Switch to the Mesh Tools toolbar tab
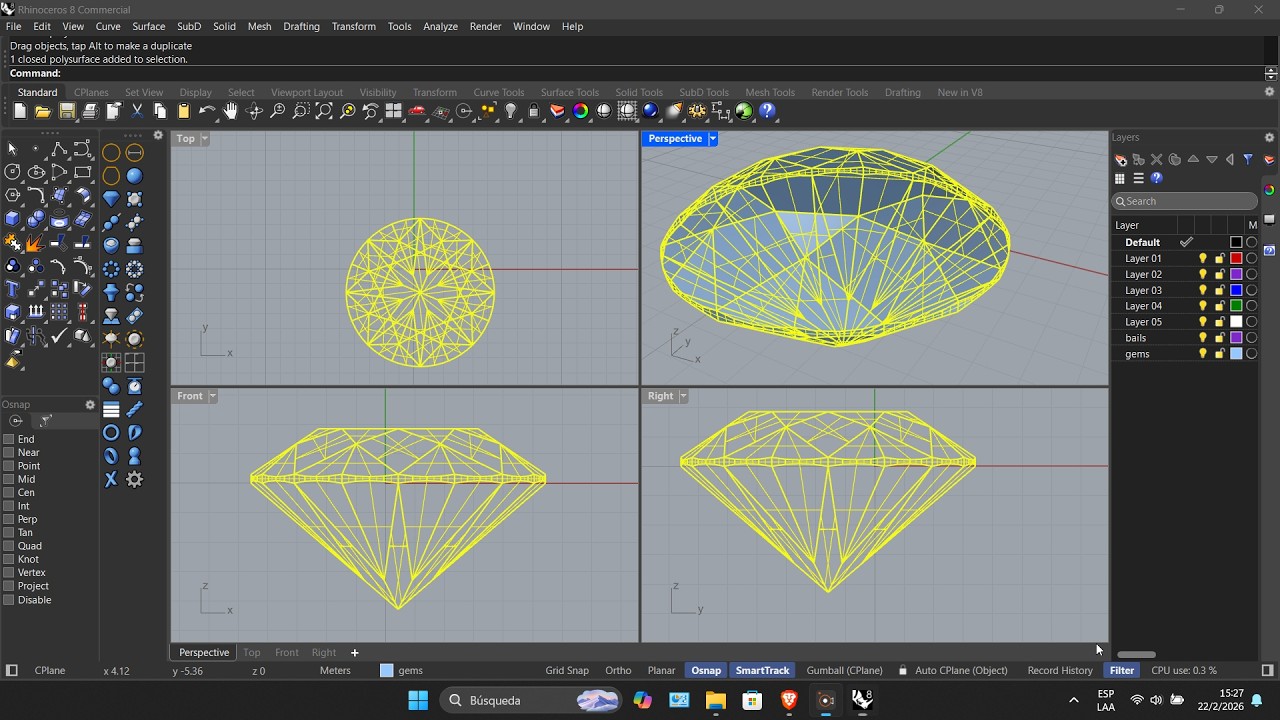 [770, 92]
